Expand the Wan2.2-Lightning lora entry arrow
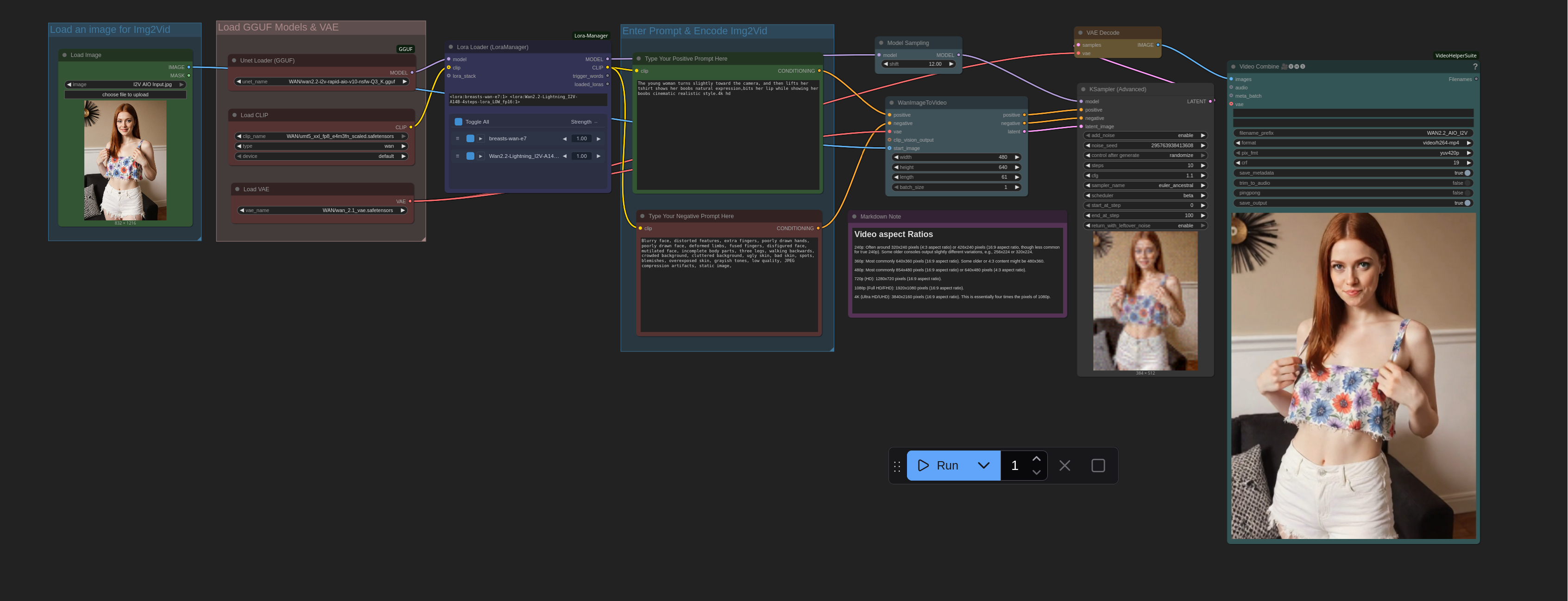 pos(480,157)
